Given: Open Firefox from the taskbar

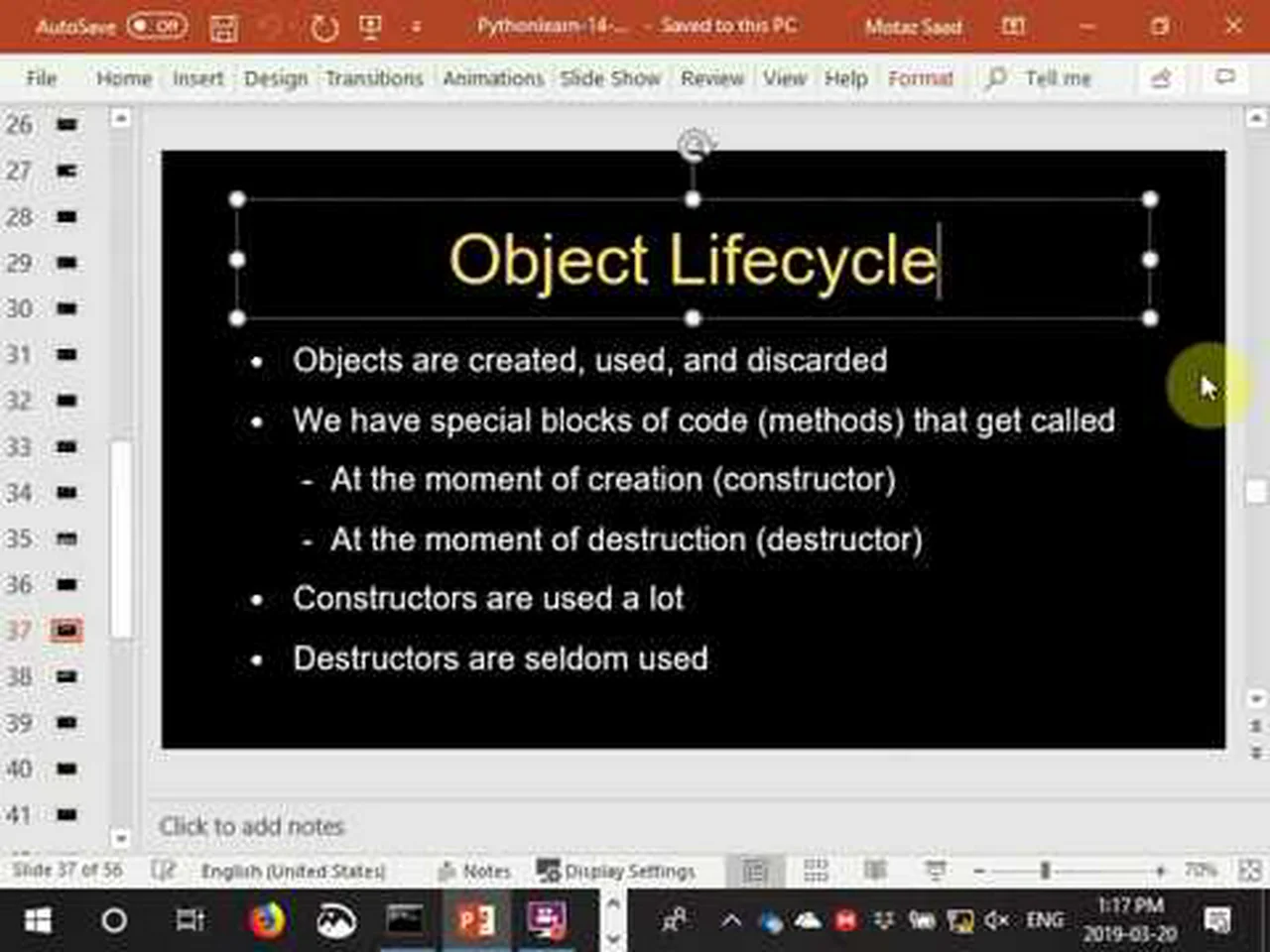Looking at the screenshot, I should (265, 920).
